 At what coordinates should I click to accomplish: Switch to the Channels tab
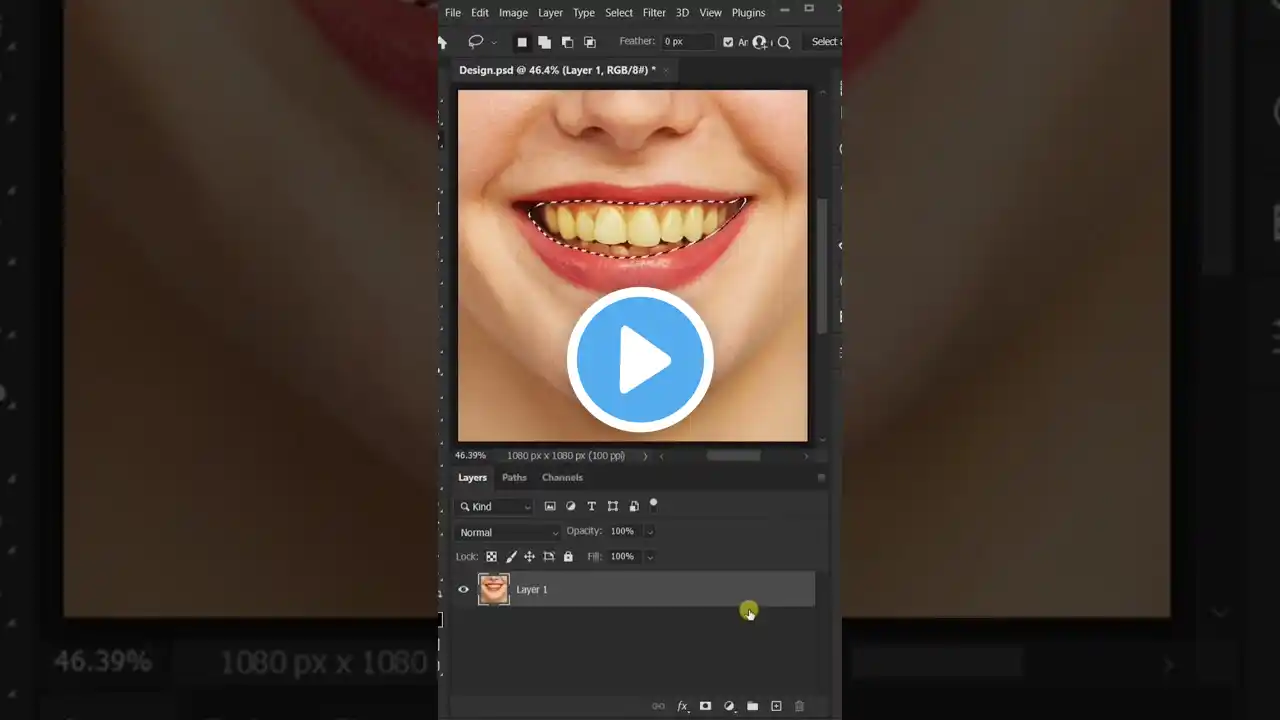click(562, 477)
